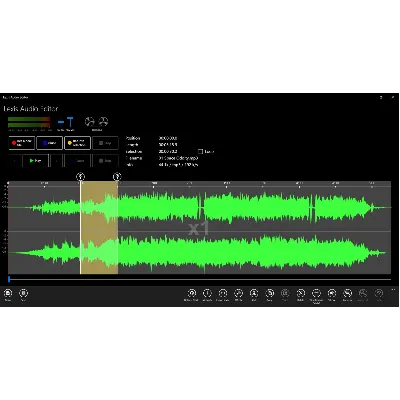Click the minus-sign icon with two-line label
Screen dimensions: 400x400
316,293
